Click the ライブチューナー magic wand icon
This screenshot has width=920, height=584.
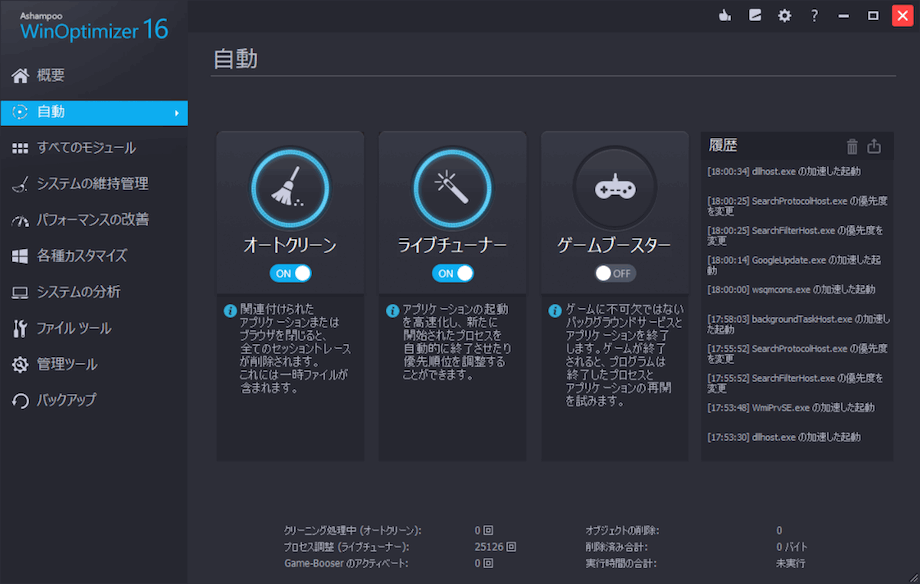coord(452,188)
